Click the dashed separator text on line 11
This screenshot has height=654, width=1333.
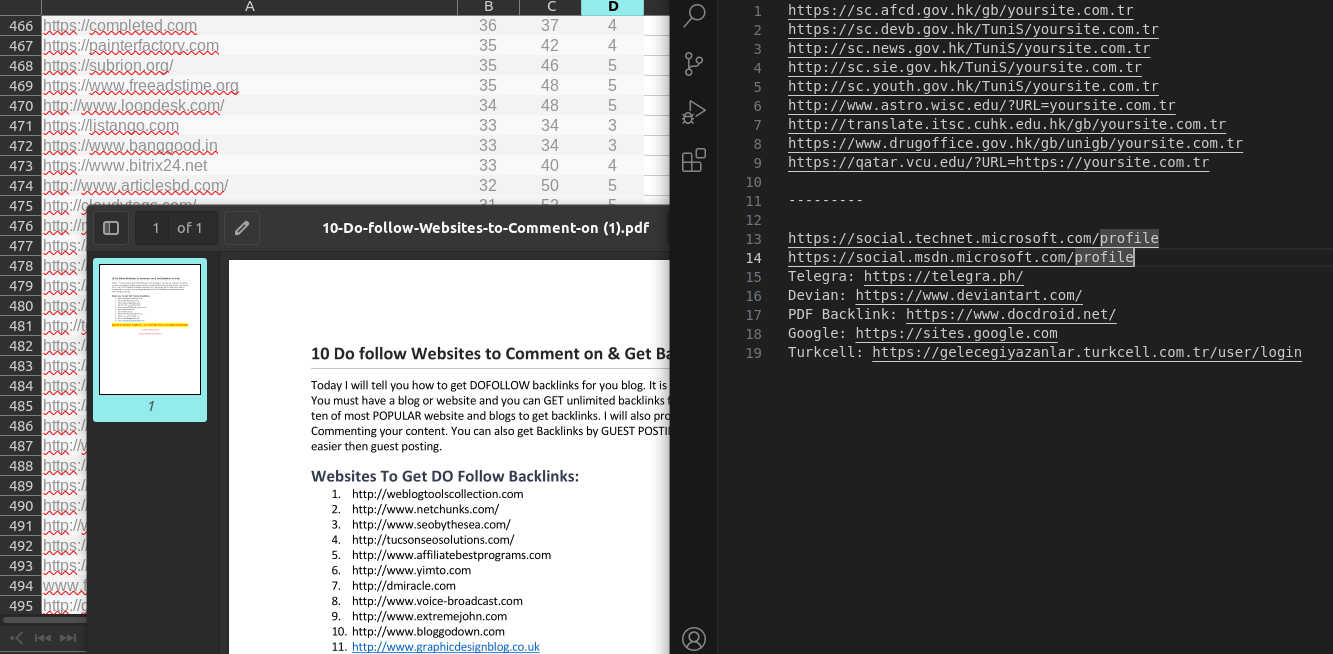[825, 201]
